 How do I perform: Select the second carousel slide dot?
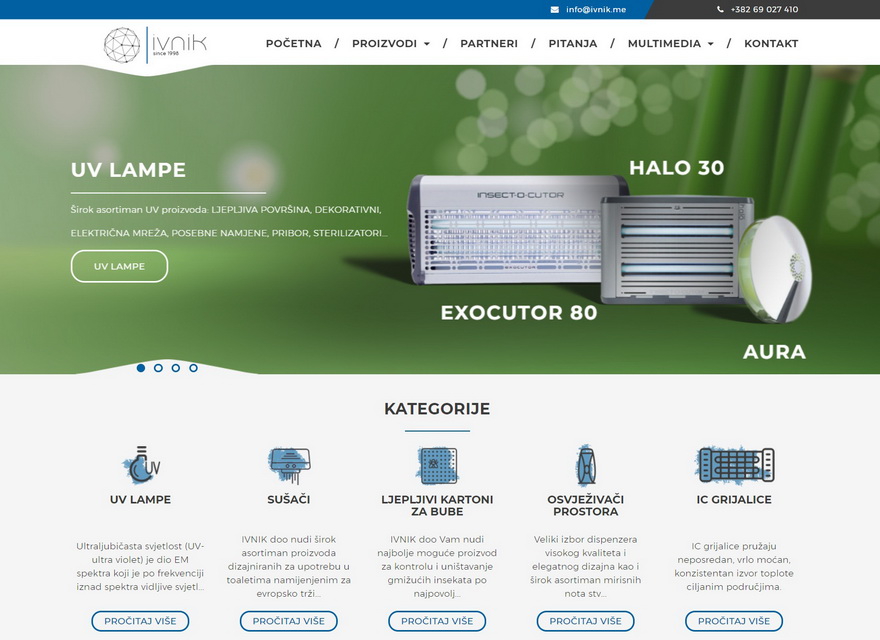click(x=158, y=368)
